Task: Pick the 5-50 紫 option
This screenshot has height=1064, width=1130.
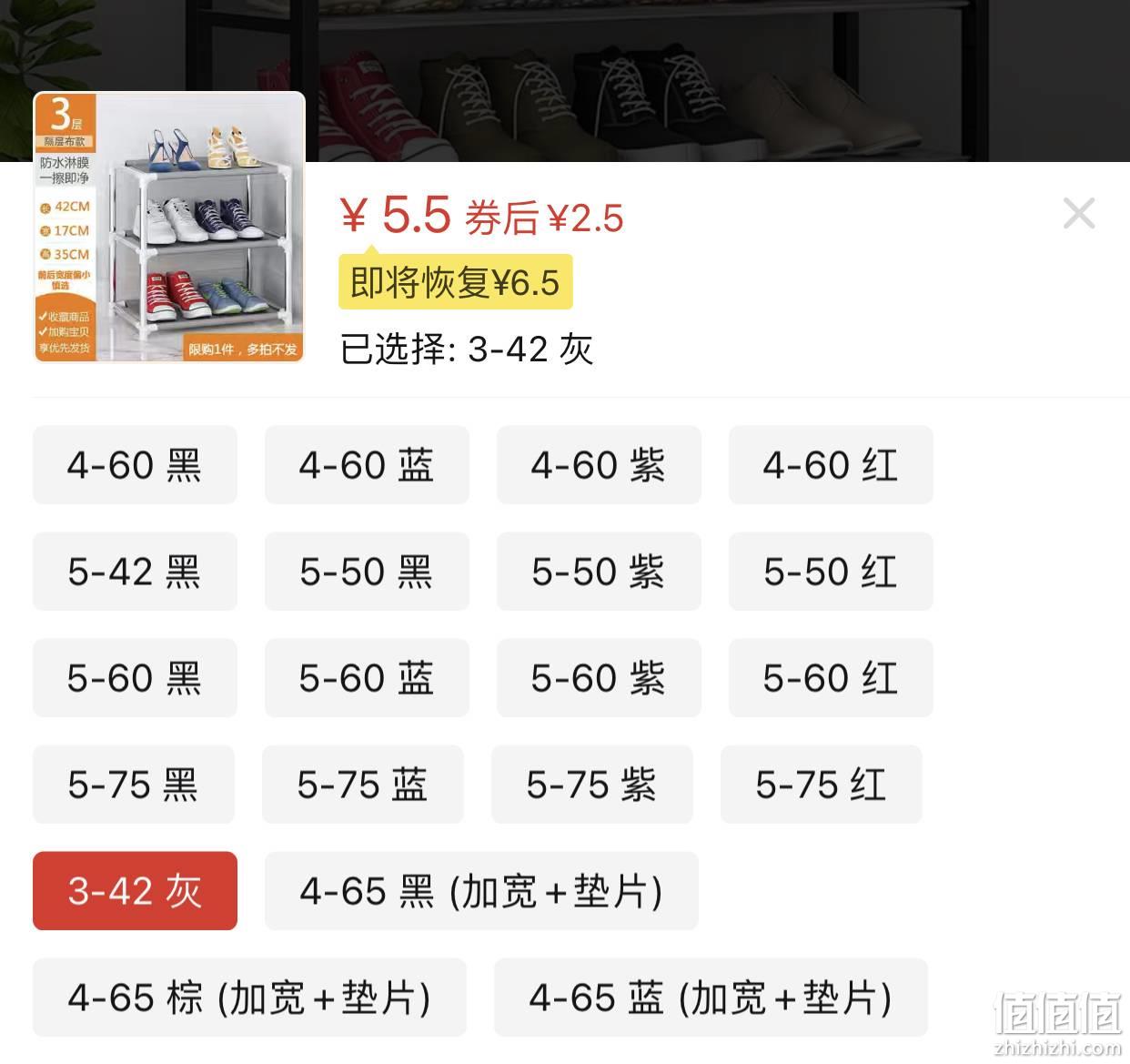Action: 599,571
